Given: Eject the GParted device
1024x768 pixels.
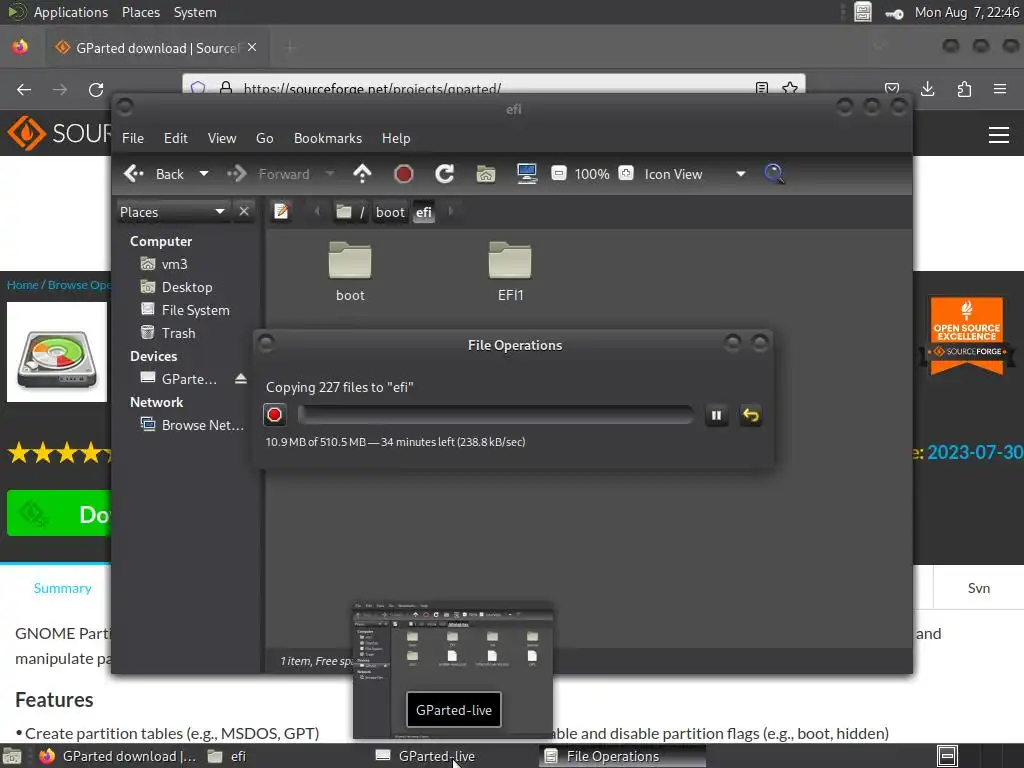Looking at the screenshot, I should tap(241, 379).
